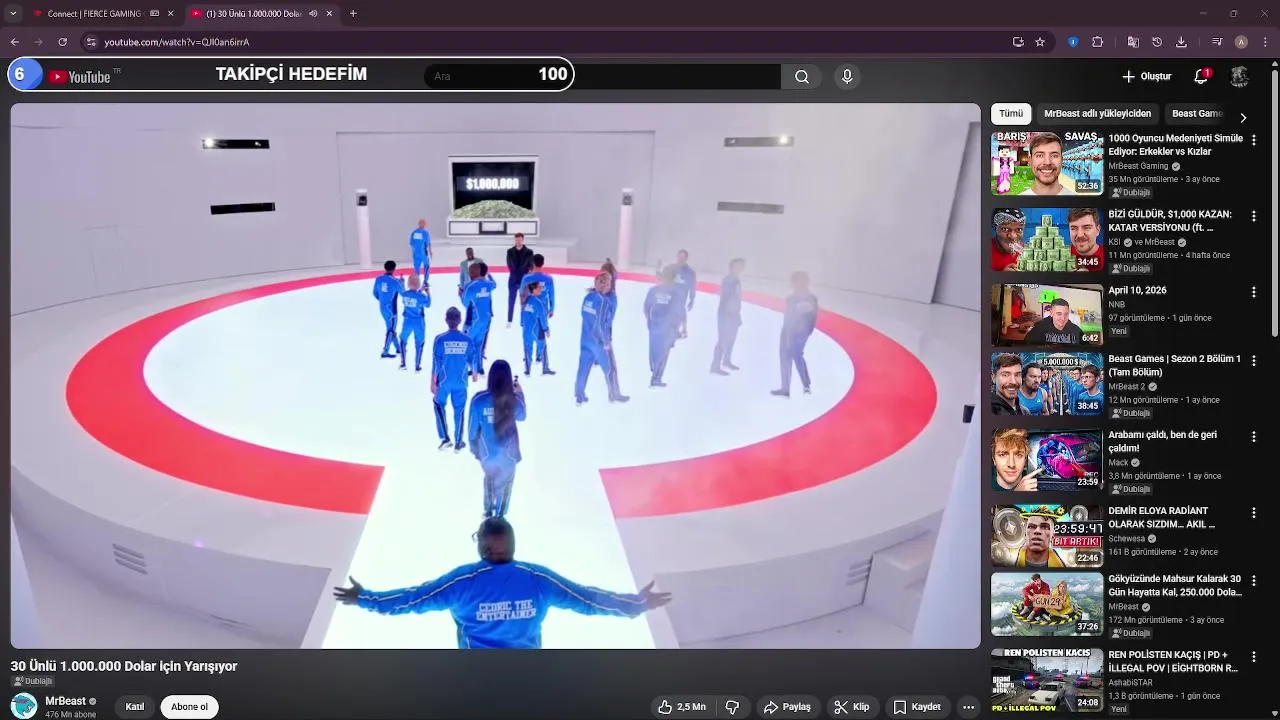Open MrBeast Gaming channel name
1280x720 pixels.
[x=1138, y=166]
